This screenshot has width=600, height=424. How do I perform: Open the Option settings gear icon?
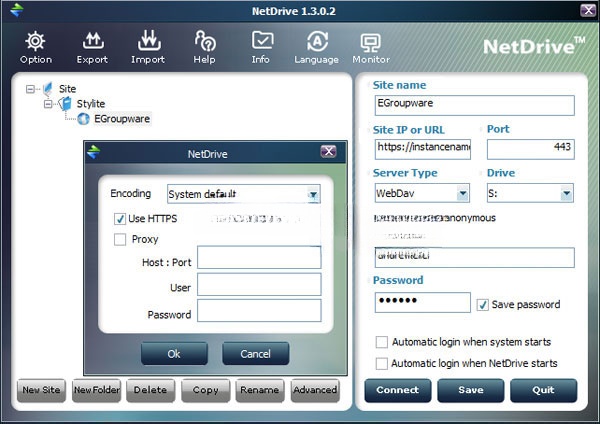36,41
